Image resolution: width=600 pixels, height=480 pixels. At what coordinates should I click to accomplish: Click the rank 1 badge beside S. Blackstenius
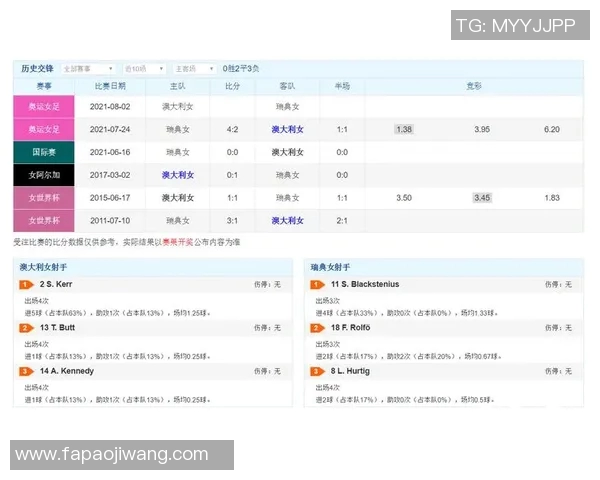pyautogui.click(x=317, y=285)
